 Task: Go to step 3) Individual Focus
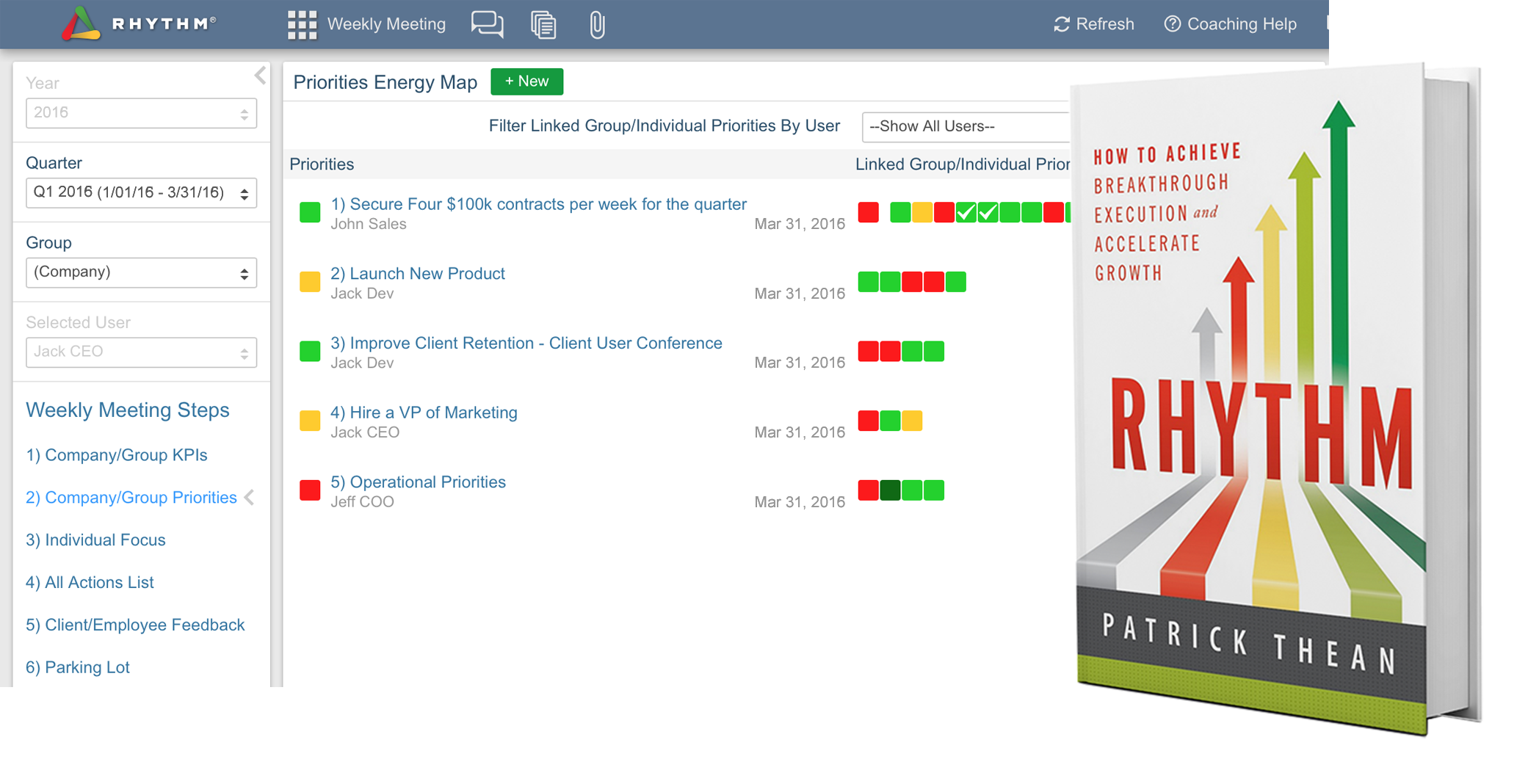click(95, 540)
